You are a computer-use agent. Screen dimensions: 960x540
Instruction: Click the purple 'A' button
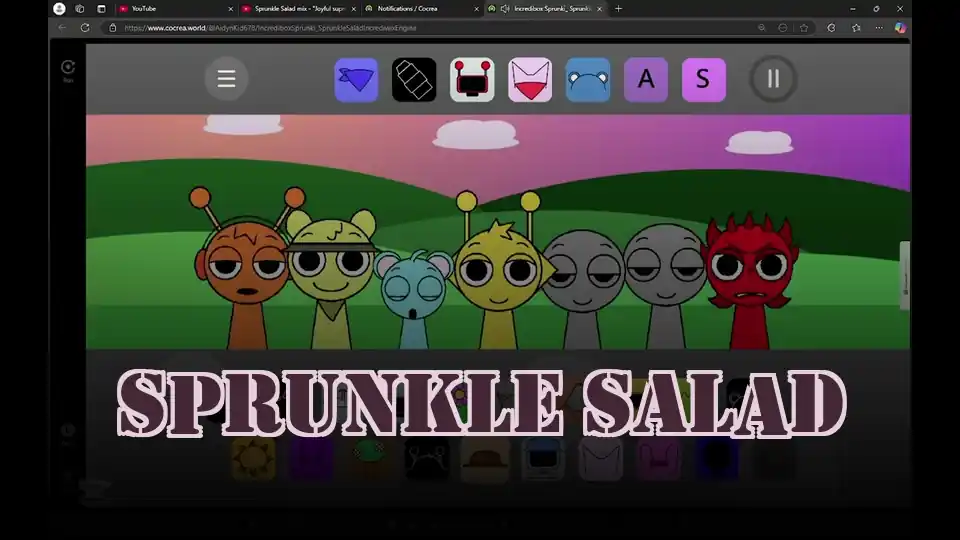(x=646, y=80)
